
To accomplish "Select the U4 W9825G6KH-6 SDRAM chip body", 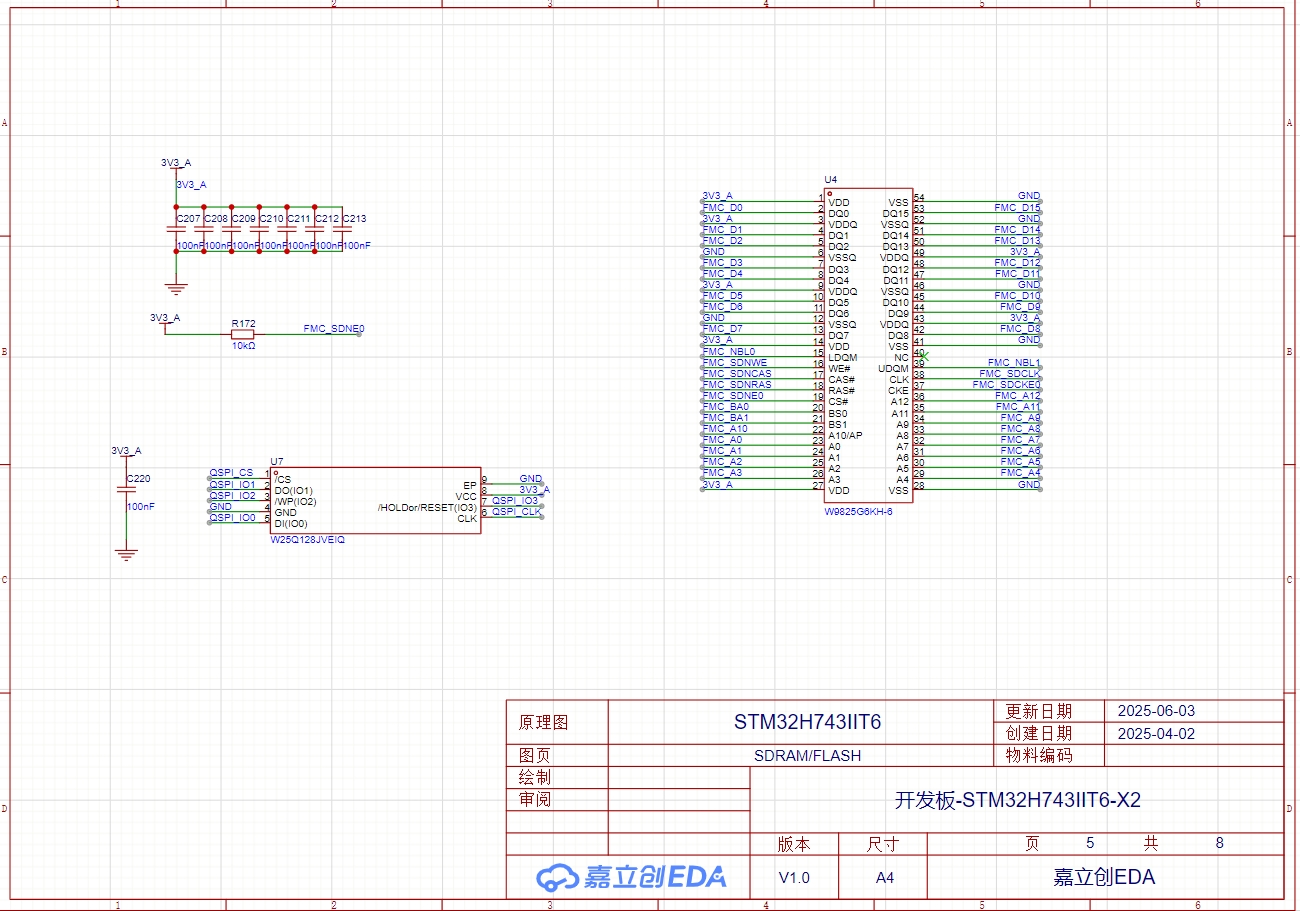I will coord(868,345).
